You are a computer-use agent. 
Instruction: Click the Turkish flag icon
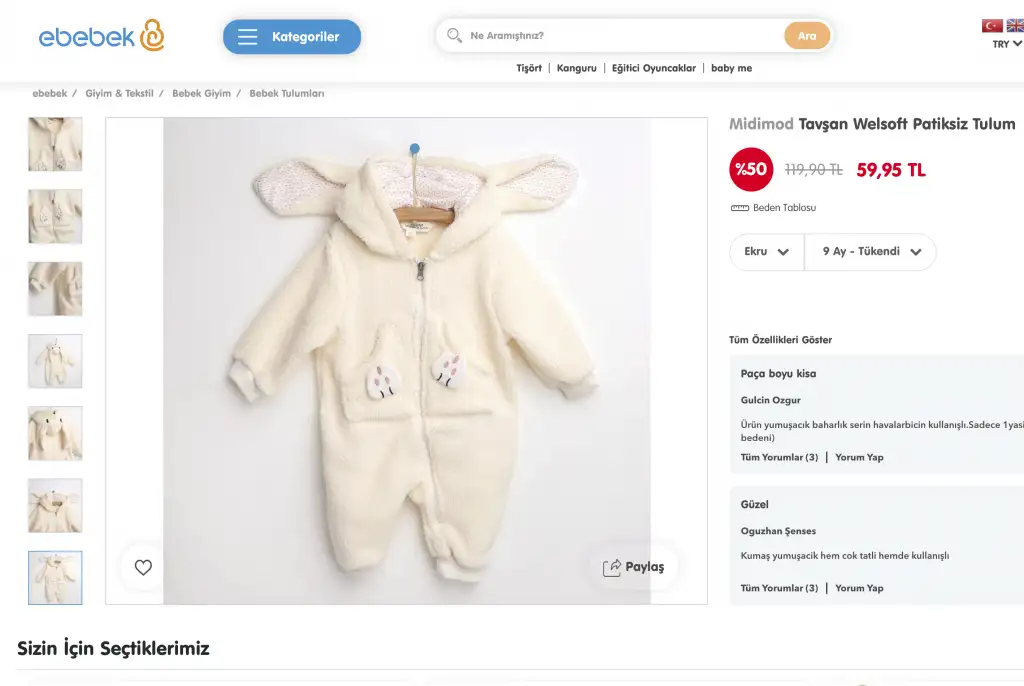point(991,26)
